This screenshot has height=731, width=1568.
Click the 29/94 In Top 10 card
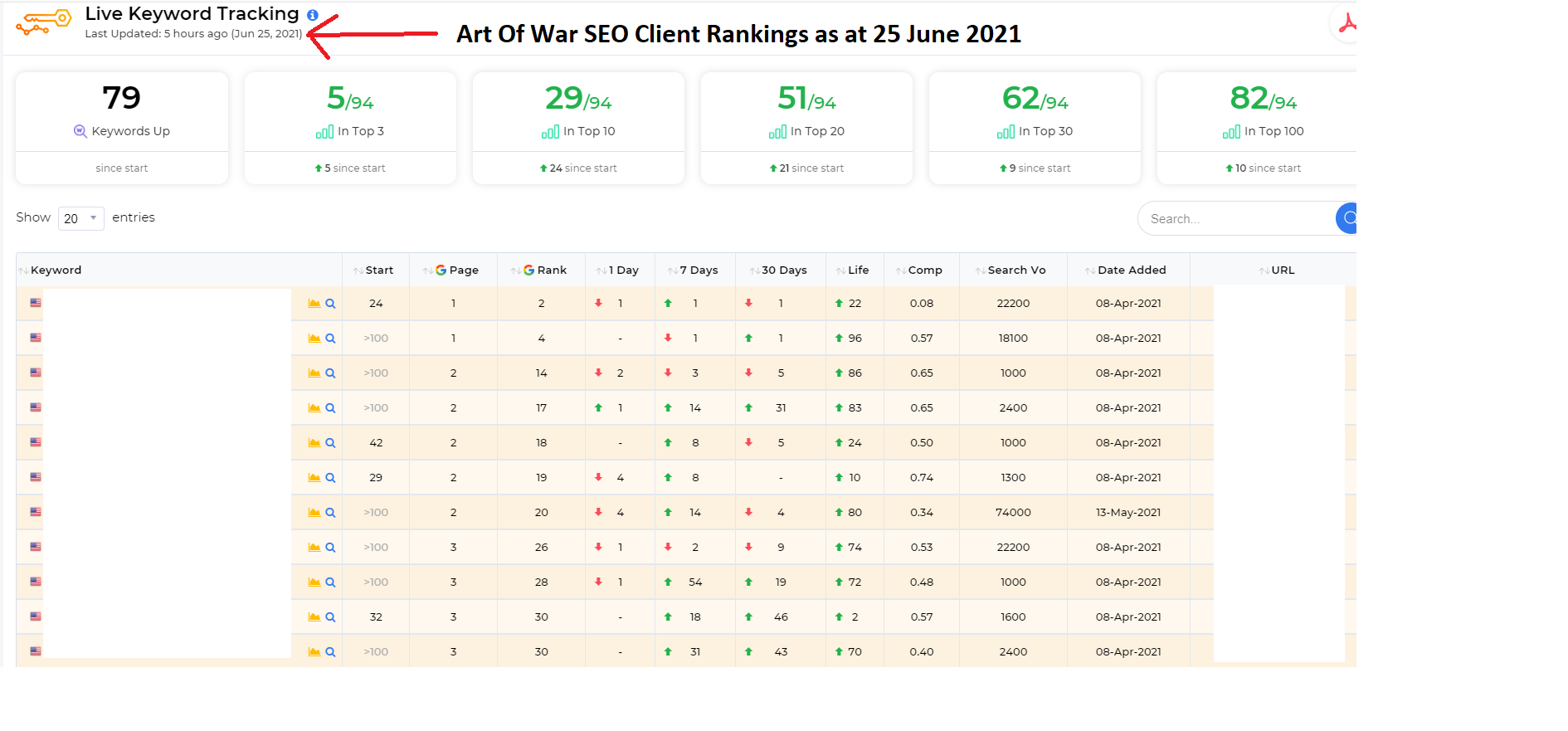[578, 128]
